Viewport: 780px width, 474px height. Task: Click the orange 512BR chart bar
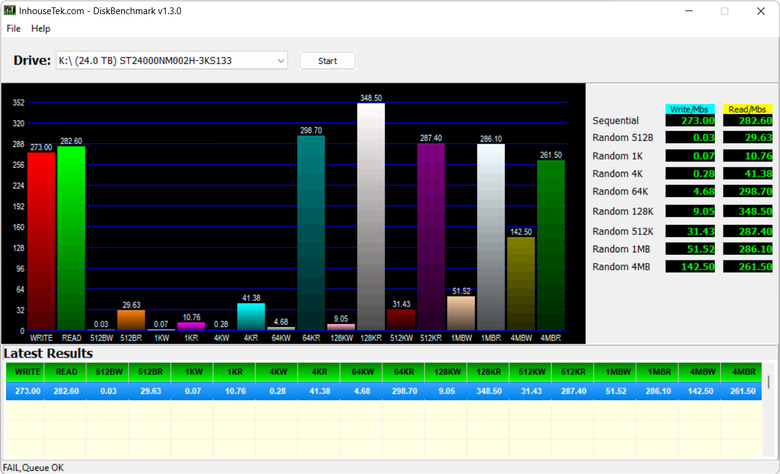pos(131,320)
